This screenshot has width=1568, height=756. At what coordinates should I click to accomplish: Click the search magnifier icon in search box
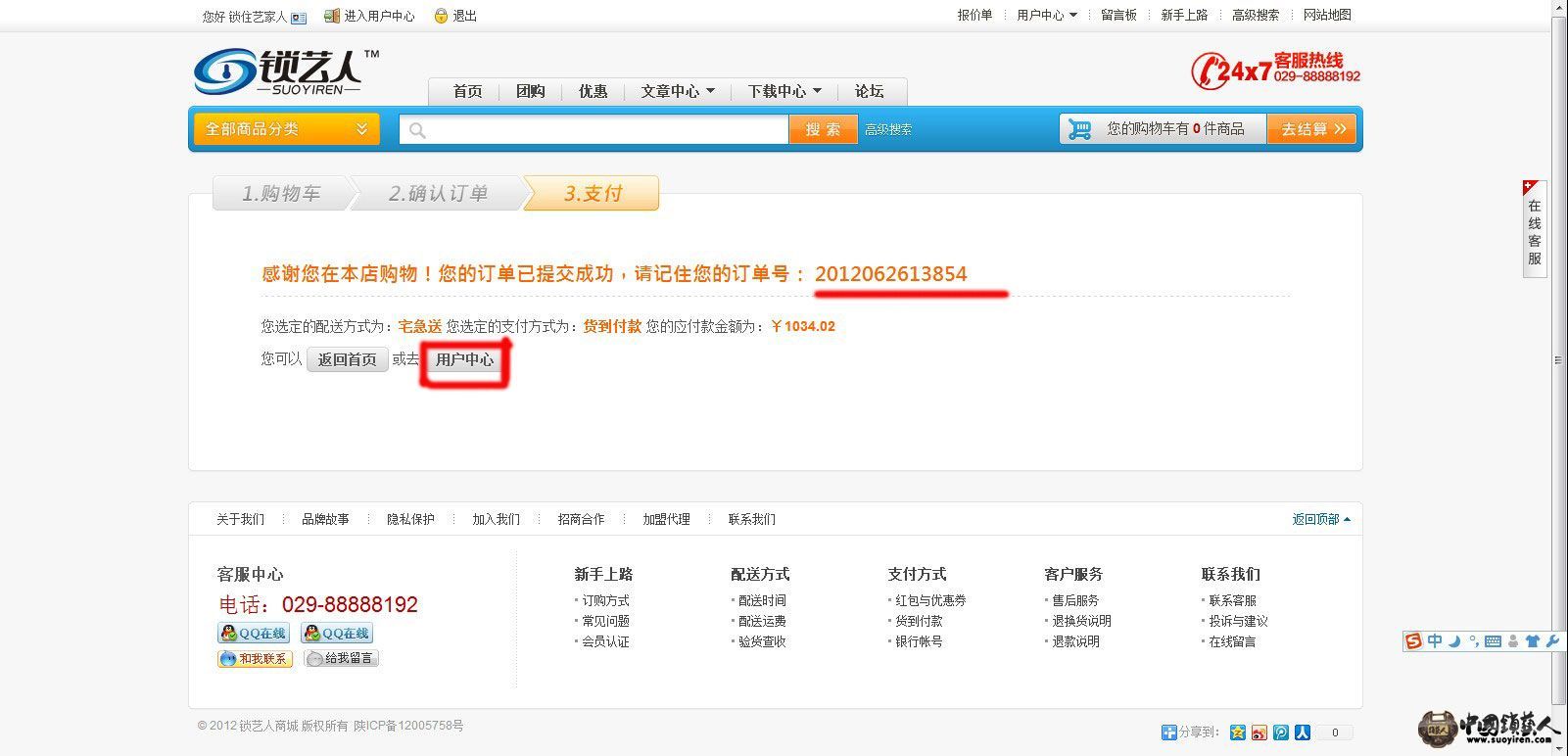[417, 130]
